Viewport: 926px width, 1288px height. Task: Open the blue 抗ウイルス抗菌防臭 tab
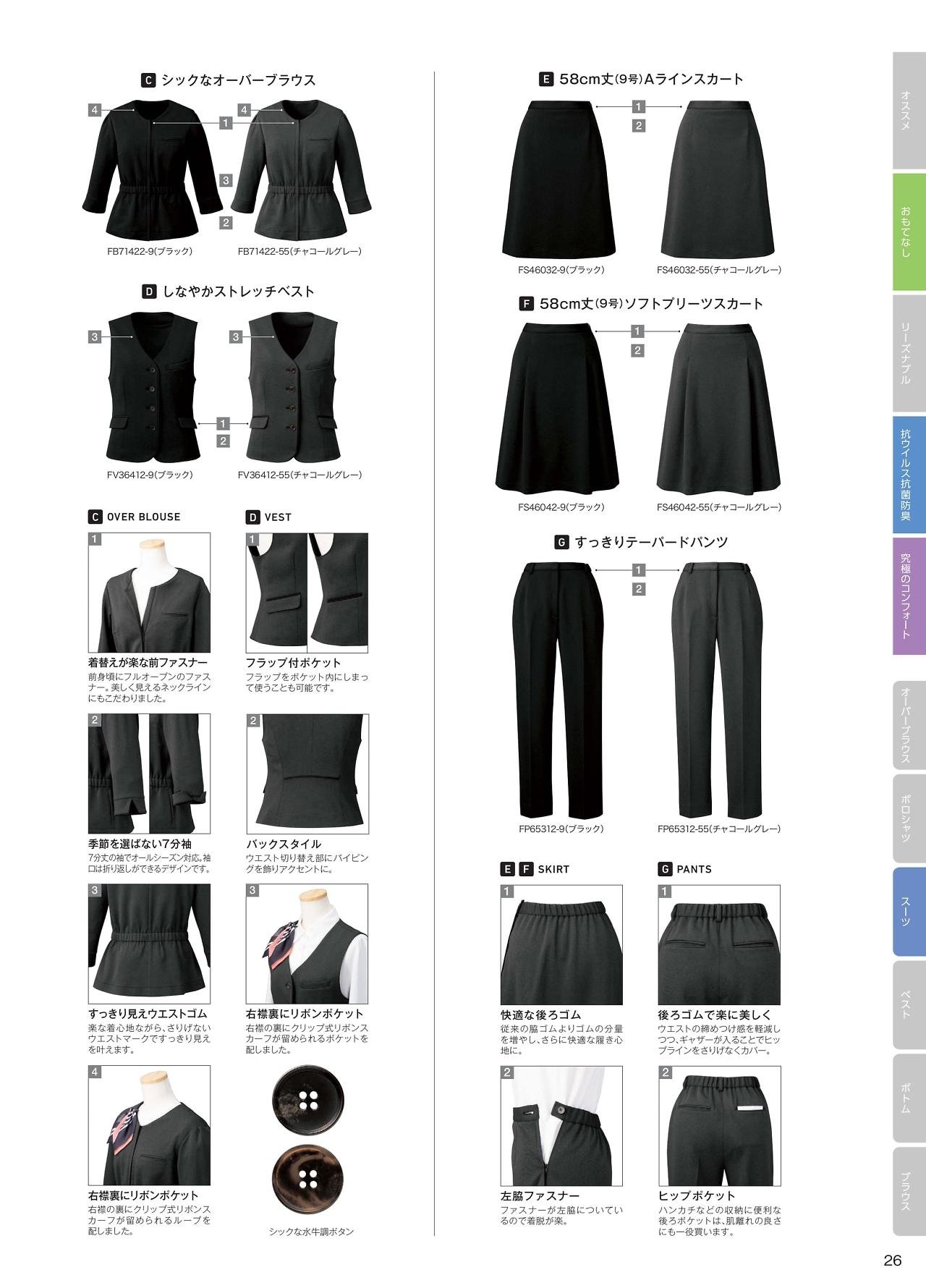click(x=909, y=475)
